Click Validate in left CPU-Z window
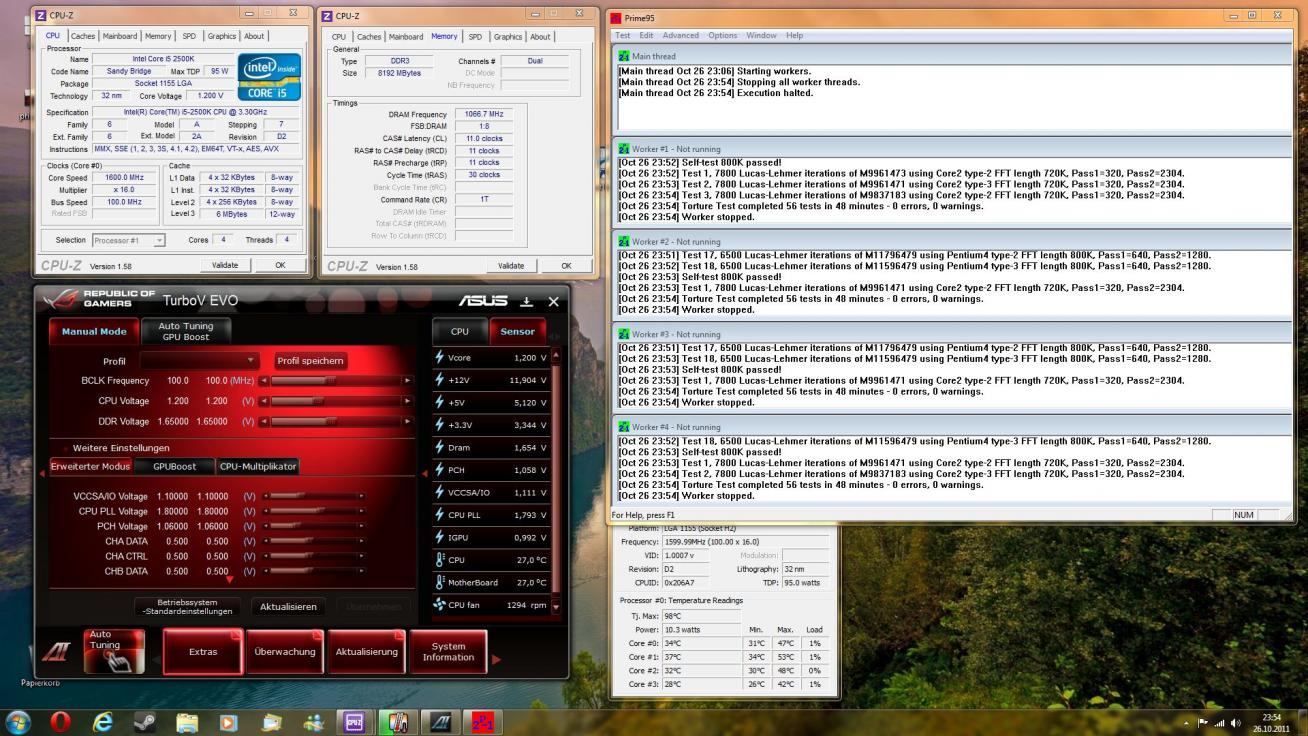1308x736 pixels. point(226,265)
